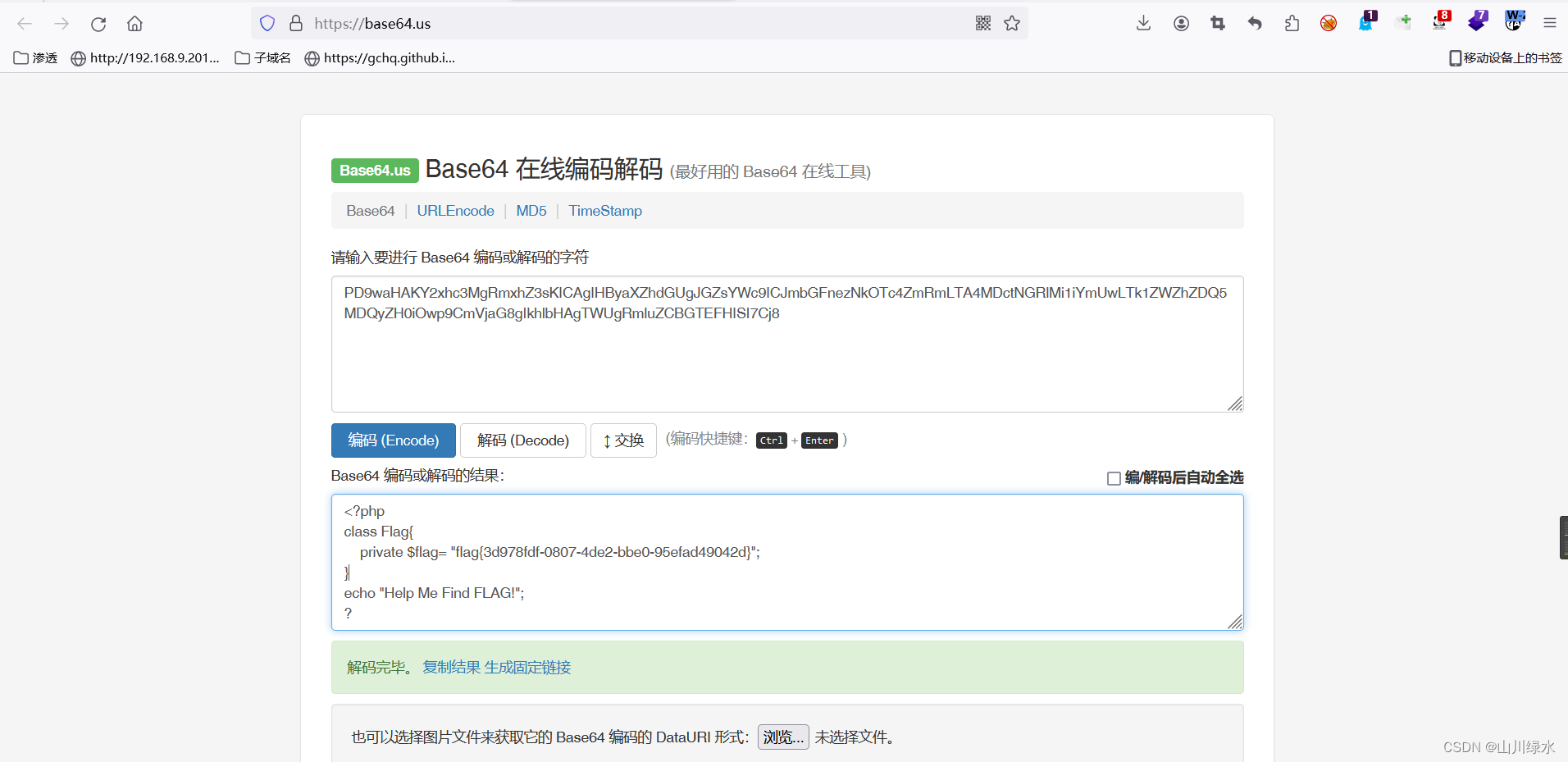
Task: Click the 生成固定链接 link
Action: (527, 668)
